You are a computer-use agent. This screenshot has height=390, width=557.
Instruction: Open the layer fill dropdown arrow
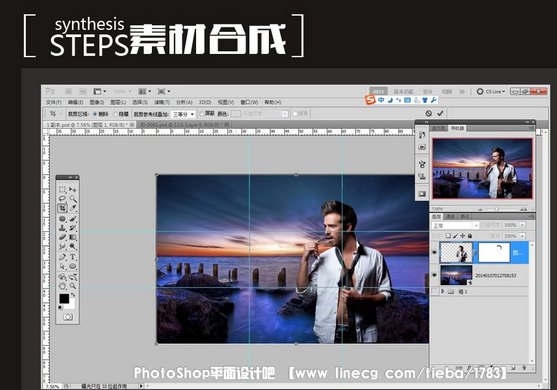coord(522,236)
